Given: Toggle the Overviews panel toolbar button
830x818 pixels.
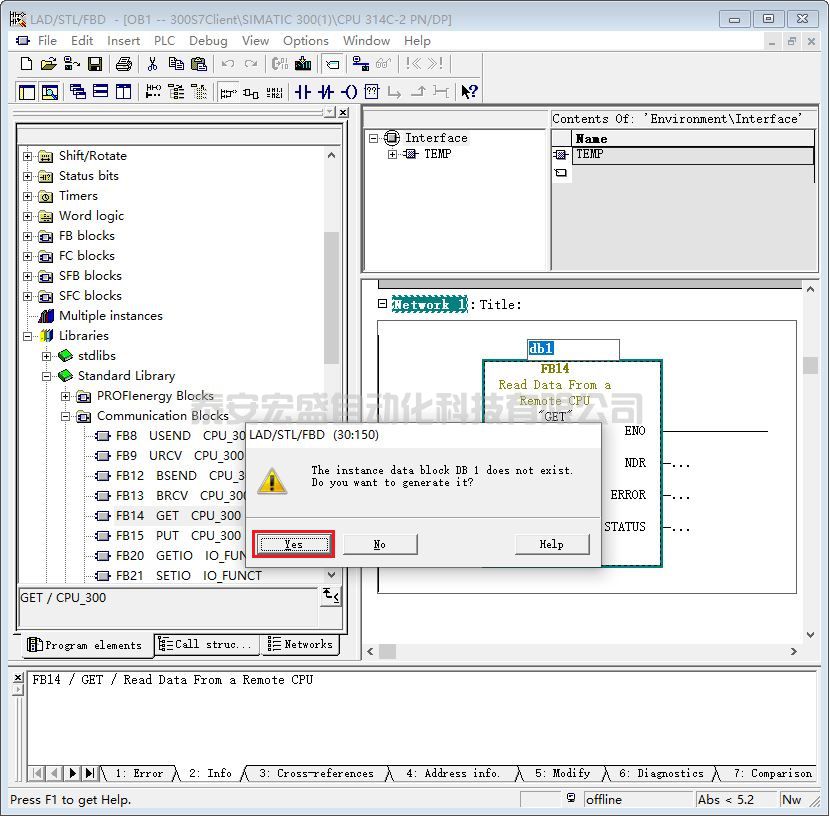Looking at the screenshot, I should click(x=27, y=92).
